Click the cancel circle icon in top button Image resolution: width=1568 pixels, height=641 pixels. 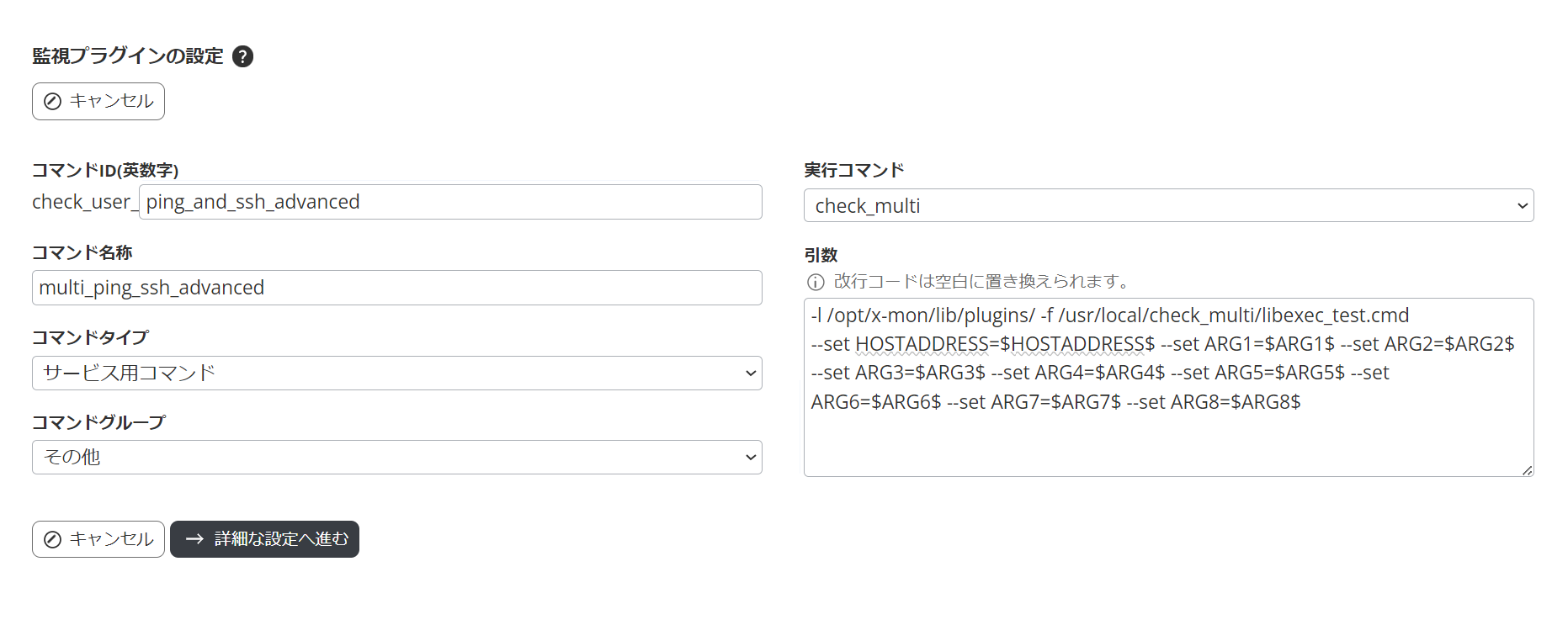[52, 102]
